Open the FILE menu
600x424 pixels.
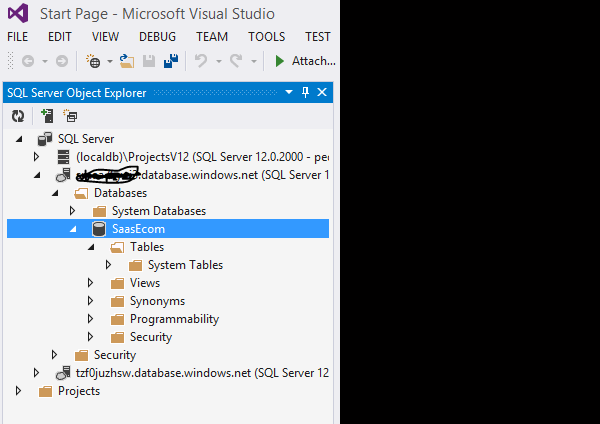[18, 37]
